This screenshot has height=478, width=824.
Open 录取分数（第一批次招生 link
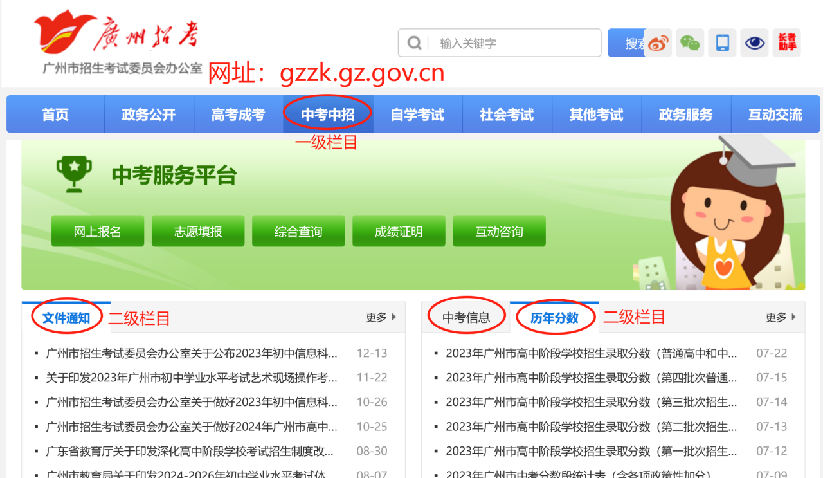(x=591, y=451)
